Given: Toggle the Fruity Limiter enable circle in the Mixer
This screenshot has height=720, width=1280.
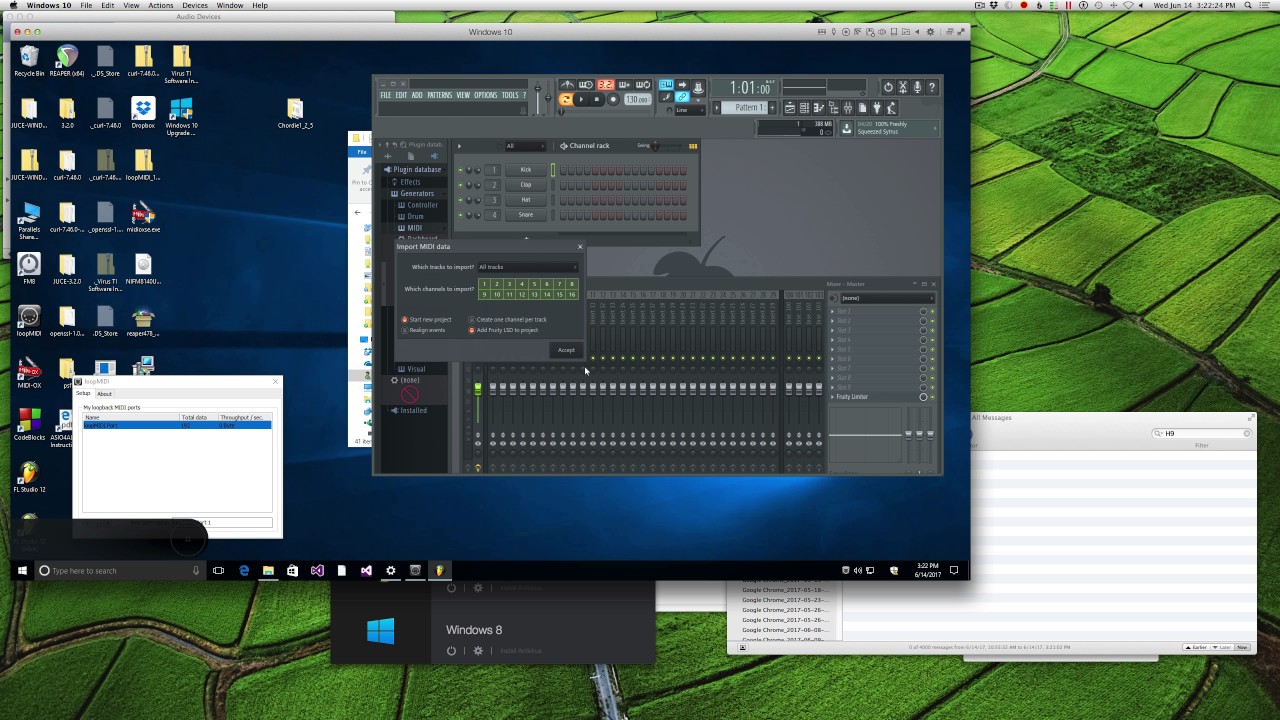Looking at the screenshot, I should (923, 397).
